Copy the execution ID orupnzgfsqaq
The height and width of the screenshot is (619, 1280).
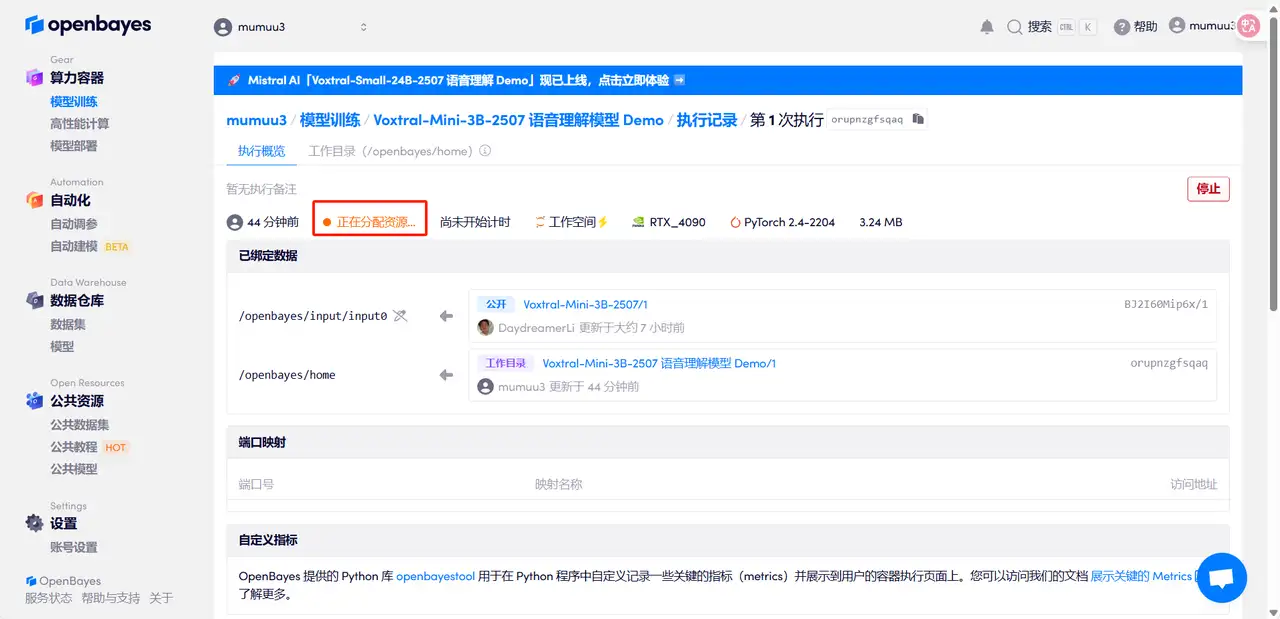(x=919, y=119)
